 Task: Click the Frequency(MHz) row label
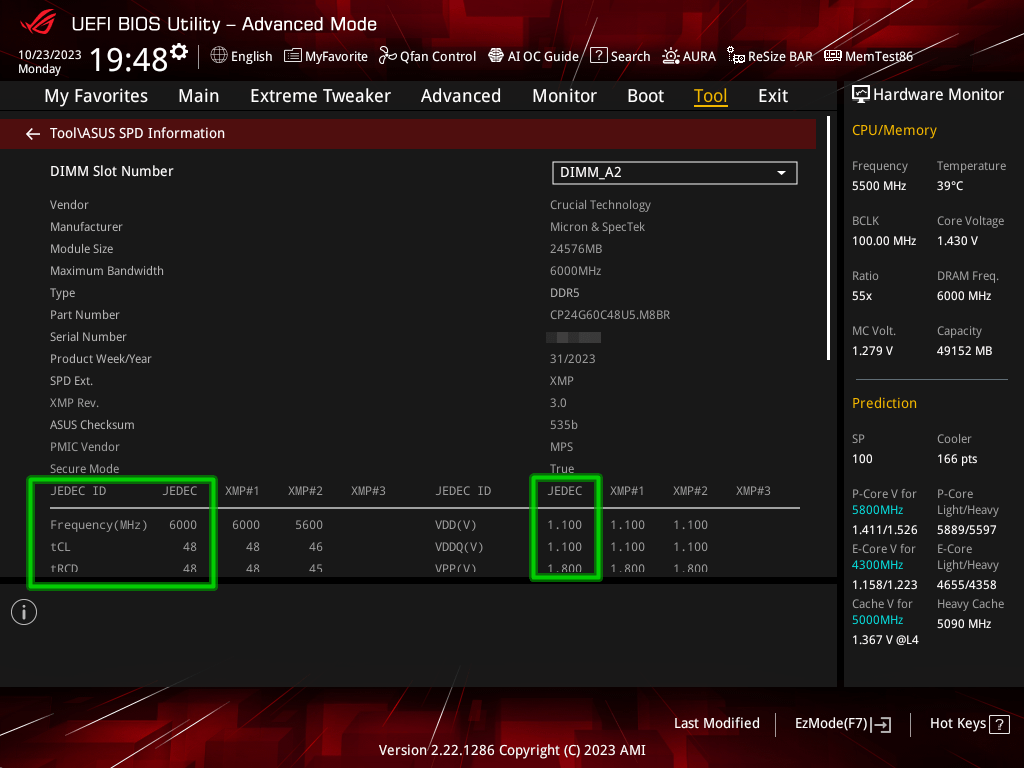pos(99,525)
